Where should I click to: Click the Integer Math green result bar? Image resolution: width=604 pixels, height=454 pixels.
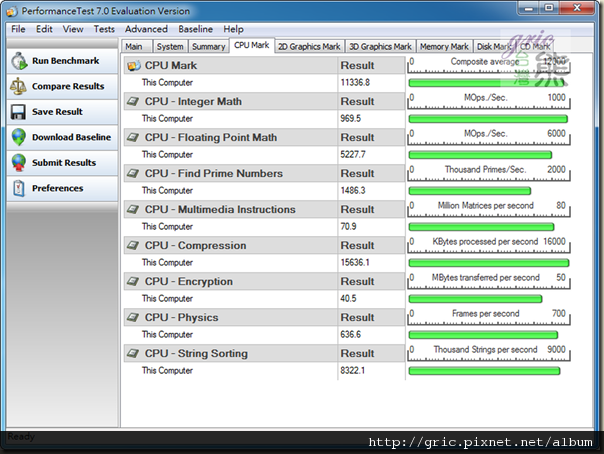pyautogui.click(x=488, y=119)
